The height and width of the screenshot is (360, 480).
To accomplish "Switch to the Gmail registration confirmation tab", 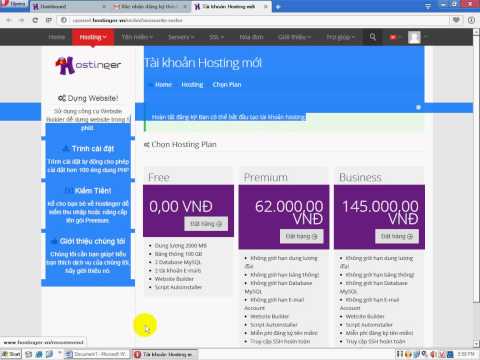I will [x=151, y=6].
